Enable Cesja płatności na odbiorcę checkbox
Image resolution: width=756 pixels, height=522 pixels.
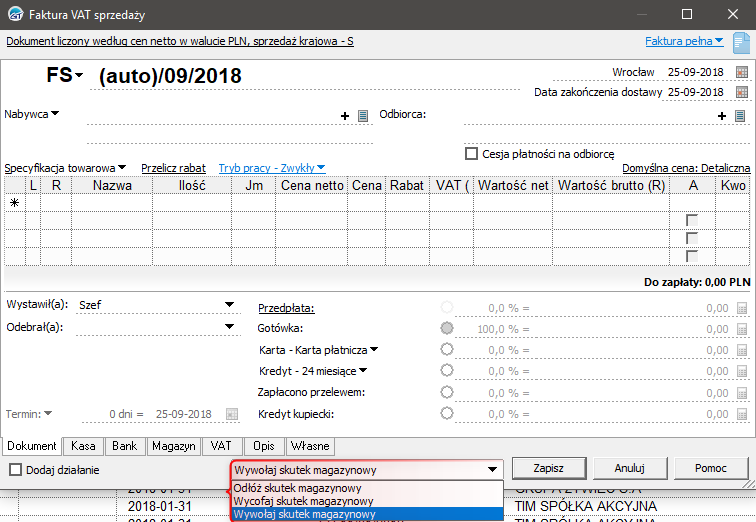[x=471, y=154]
